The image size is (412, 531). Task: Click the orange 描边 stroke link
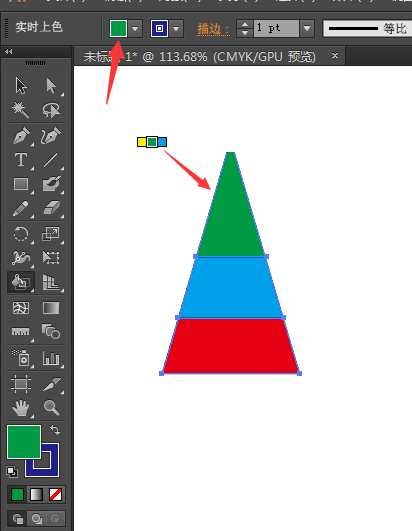(x=213, y=29)
